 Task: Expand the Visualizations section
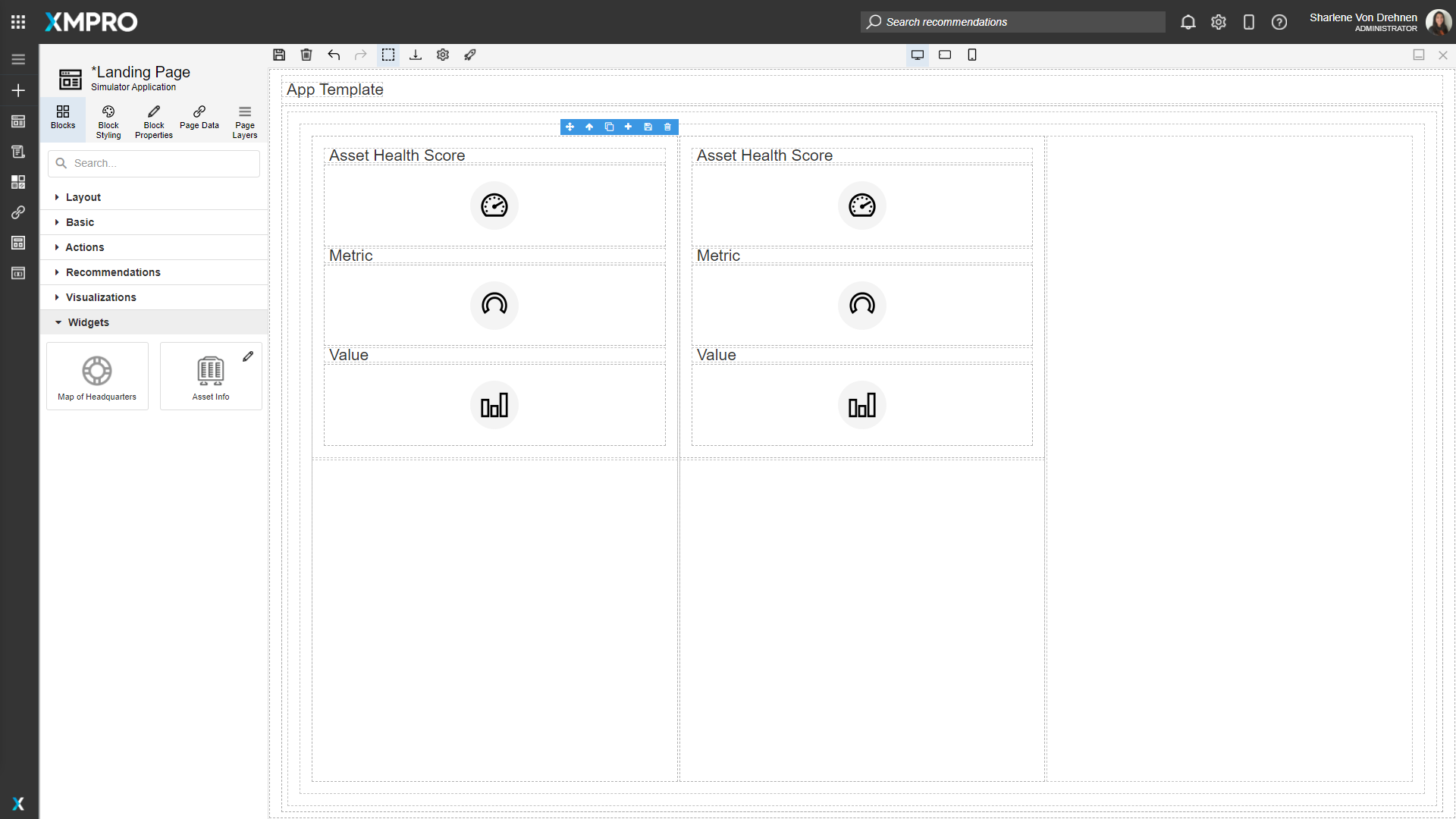(101, 297)
